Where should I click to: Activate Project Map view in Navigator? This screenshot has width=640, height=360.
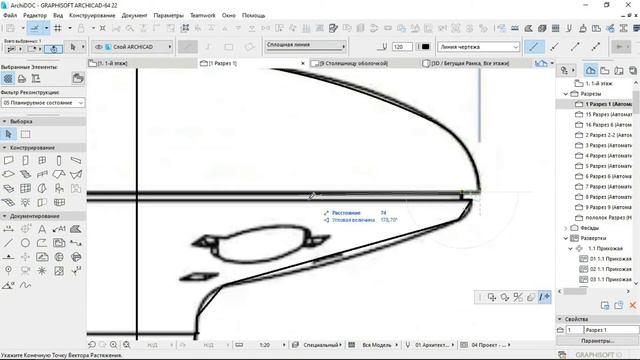pyautogui.click(x=591, y=71)
